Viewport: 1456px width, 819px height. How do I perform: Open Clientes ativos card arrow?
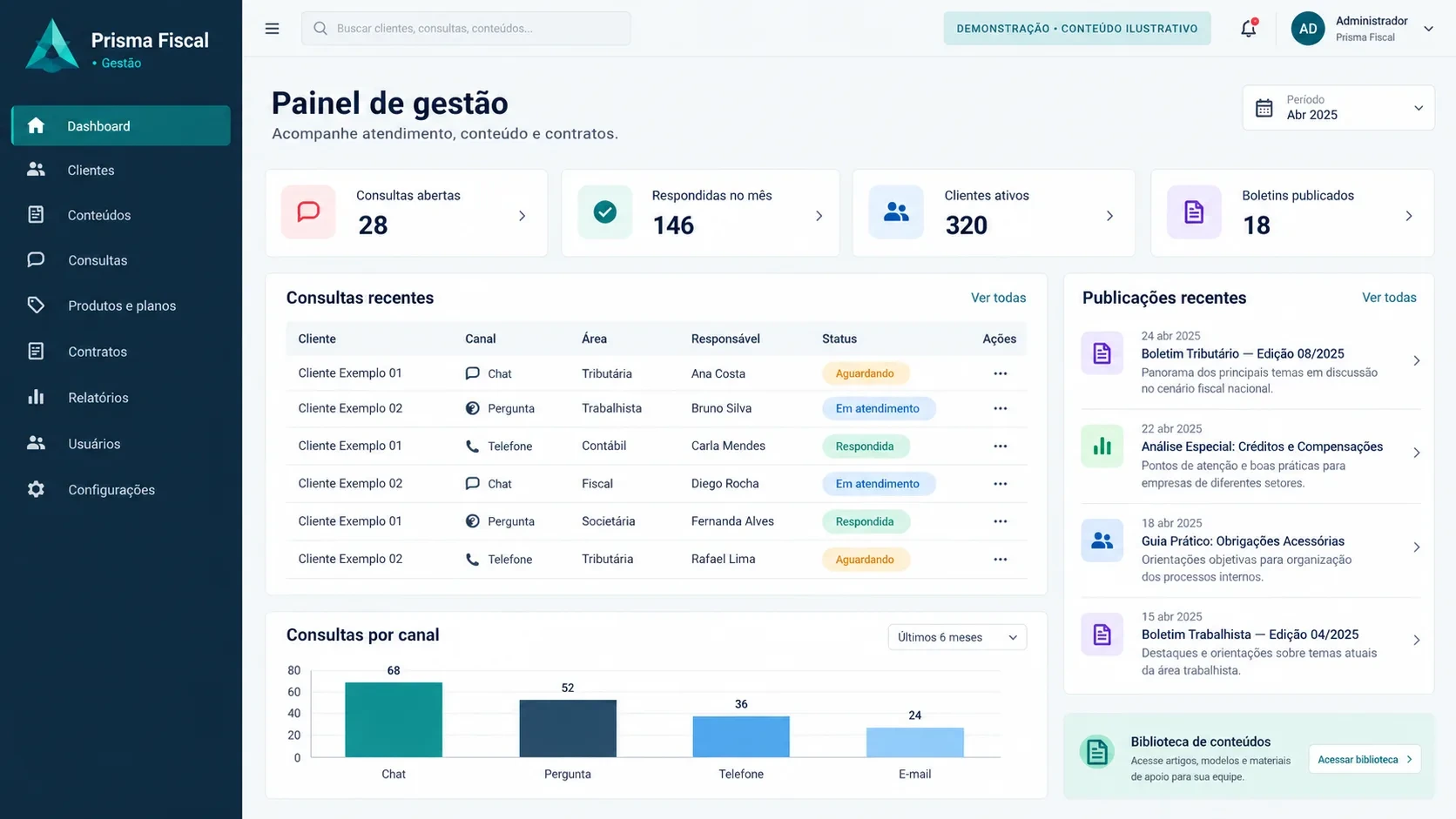tap(1109, 216)
